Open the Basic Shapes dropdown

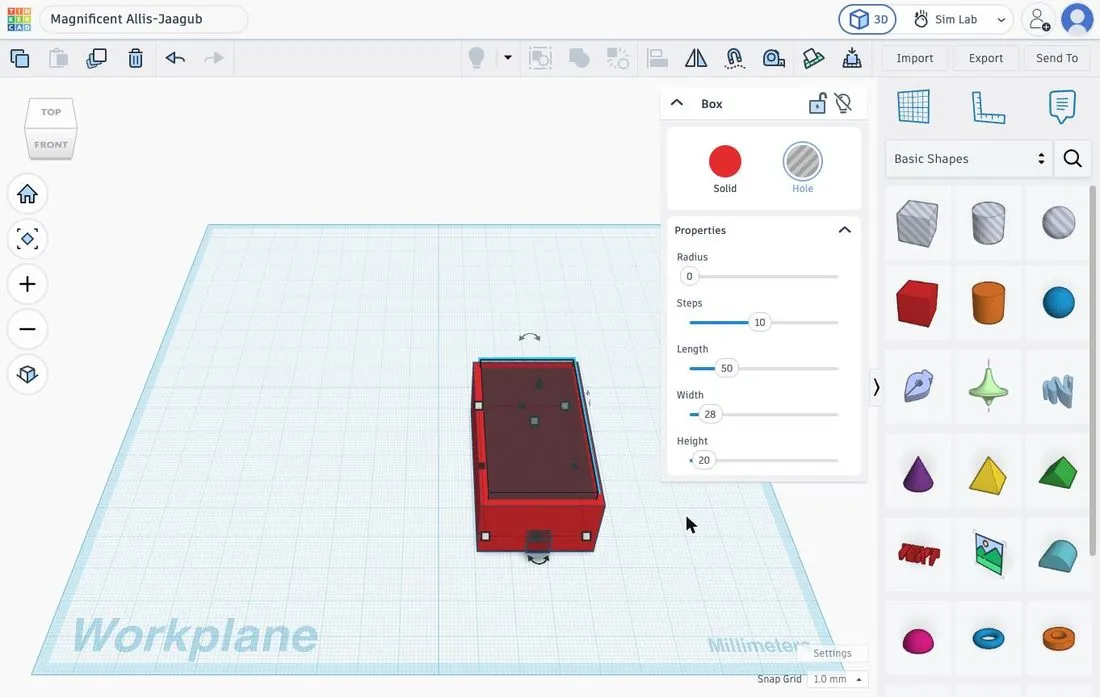(x=968, y=158)
